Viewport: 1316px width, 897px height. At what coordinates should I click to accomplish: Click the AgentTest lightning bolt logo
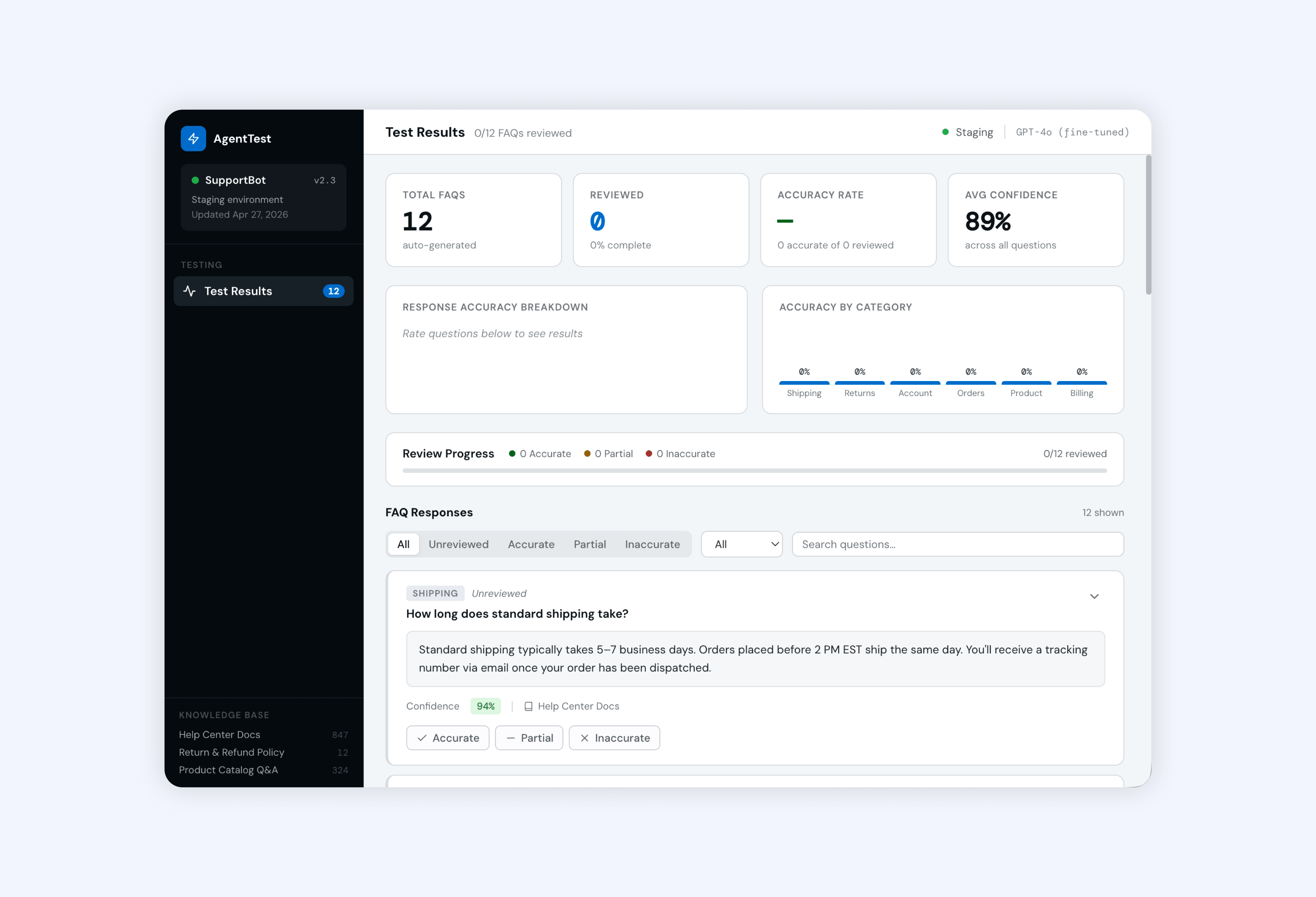(x=193, y=139)
